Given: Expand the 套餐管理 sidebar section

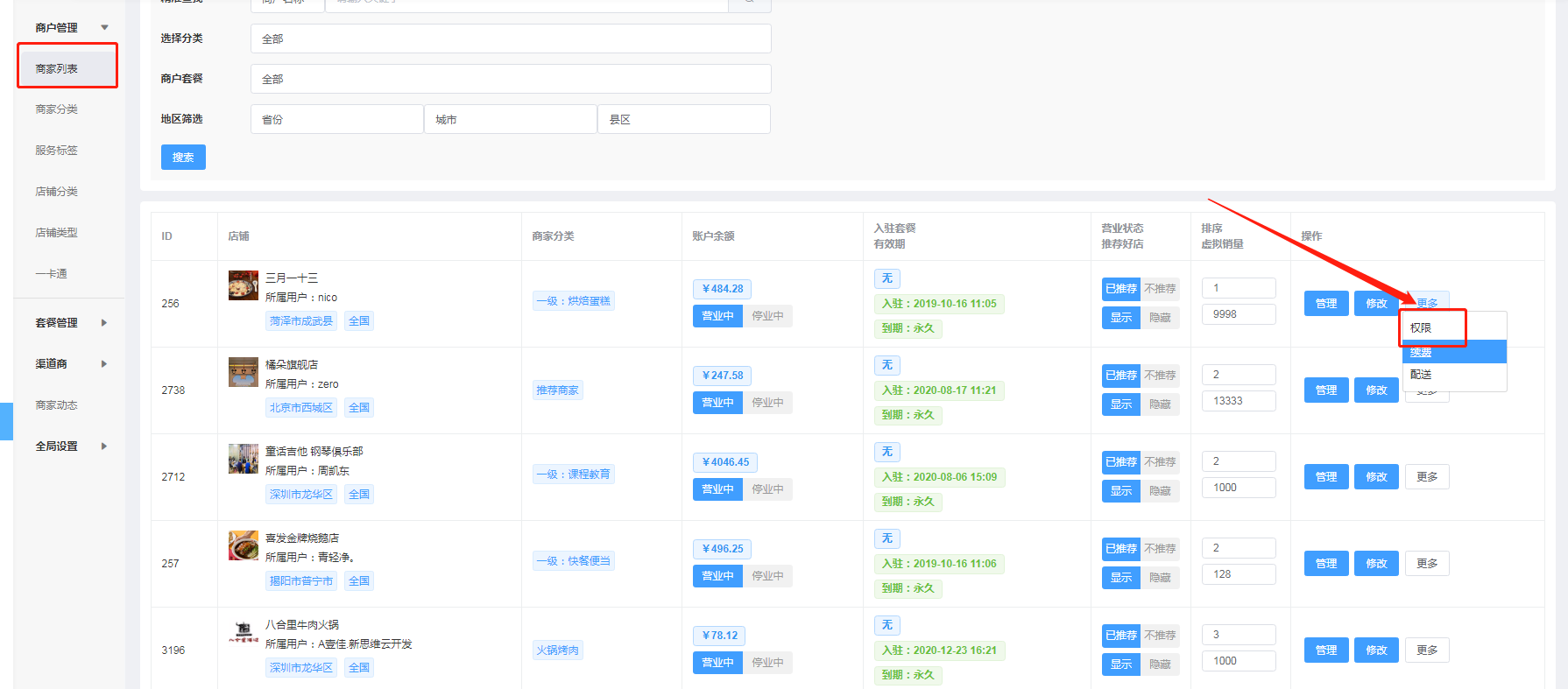Looking at the screenshot, I should (x=104, y=323).
